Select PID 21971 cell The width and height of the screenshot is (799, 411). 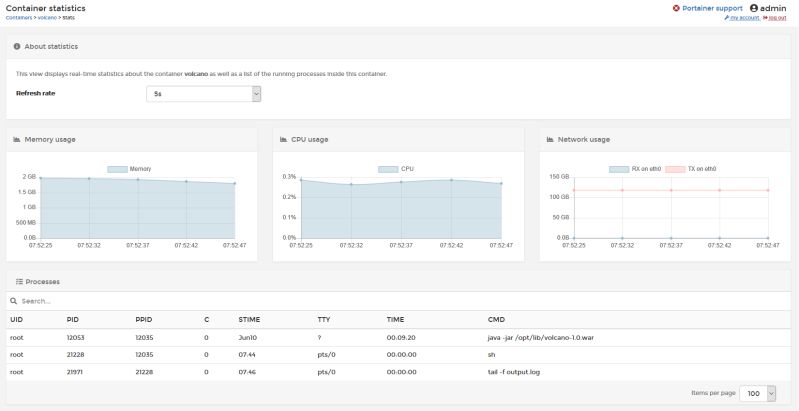(74, 372)
